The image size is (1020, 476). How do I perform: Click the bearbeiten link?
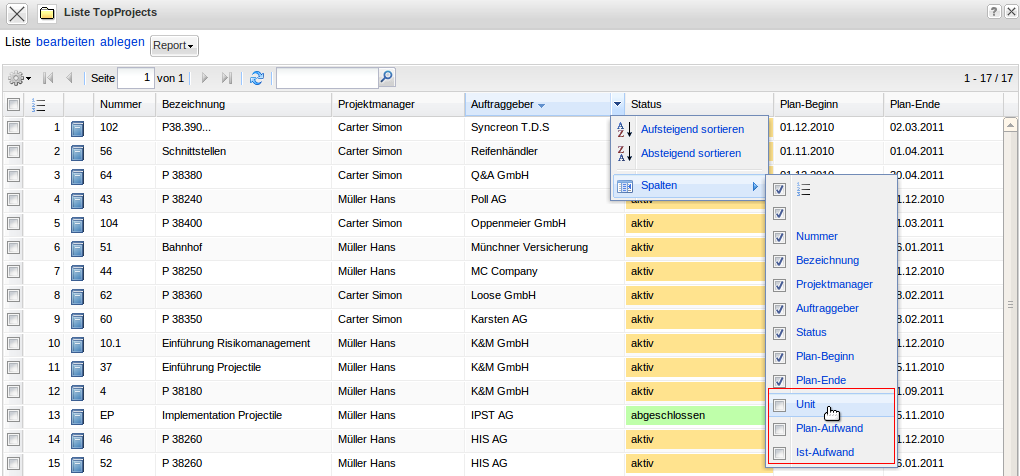pos(65,43)
